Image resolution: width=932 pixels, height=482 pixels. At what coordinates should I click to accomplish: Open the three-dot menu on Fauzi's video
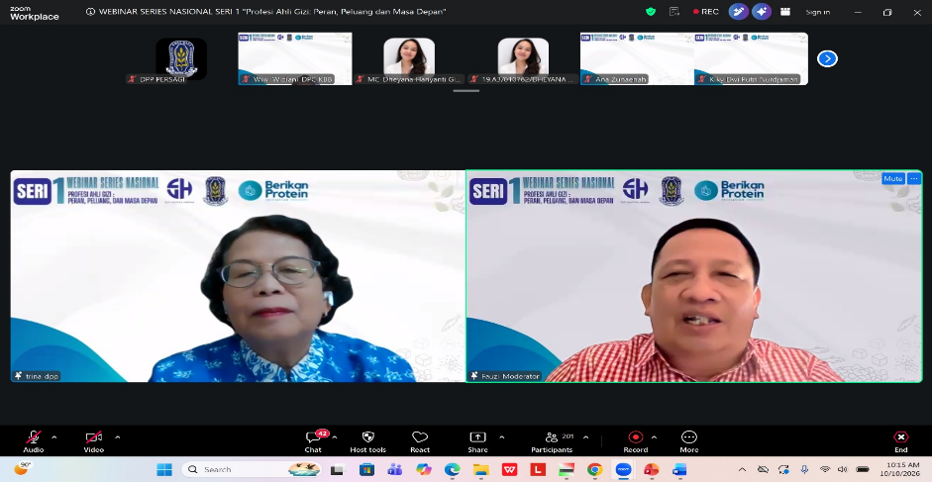click(914, 178)
